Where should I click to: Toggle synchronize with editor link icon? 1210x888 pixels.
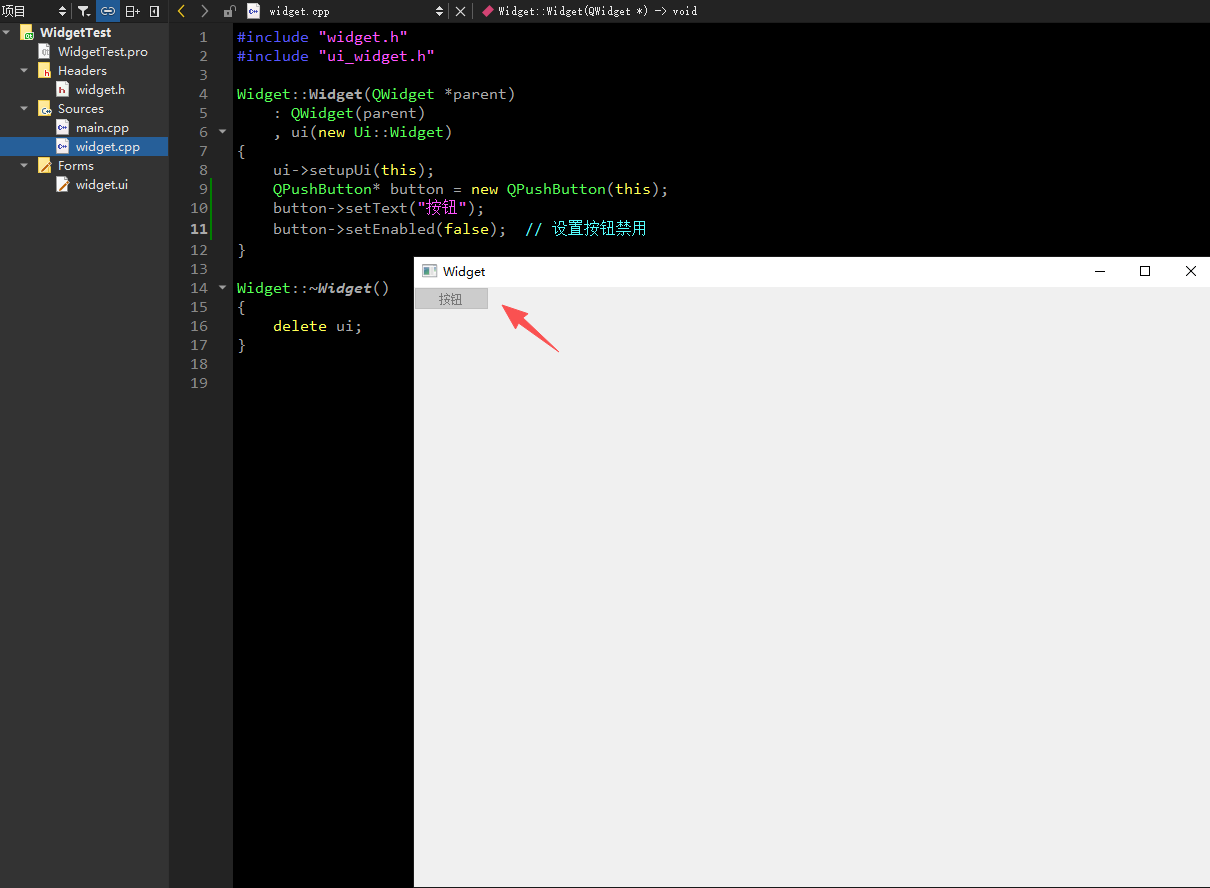[x=108, y=11]
